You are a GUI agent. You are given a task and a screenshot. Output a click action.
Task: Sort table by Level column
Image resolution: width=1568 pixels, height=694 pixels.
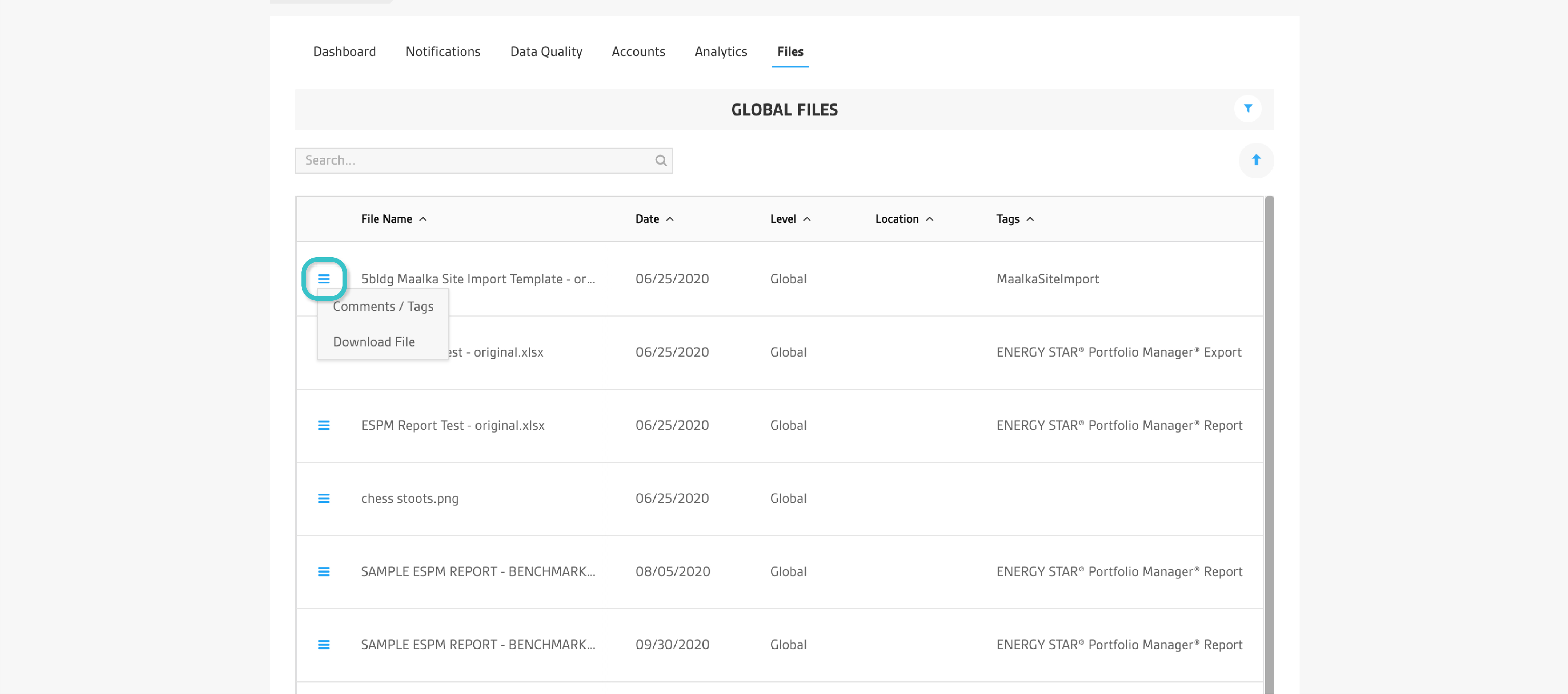click(x=790, y=219)
